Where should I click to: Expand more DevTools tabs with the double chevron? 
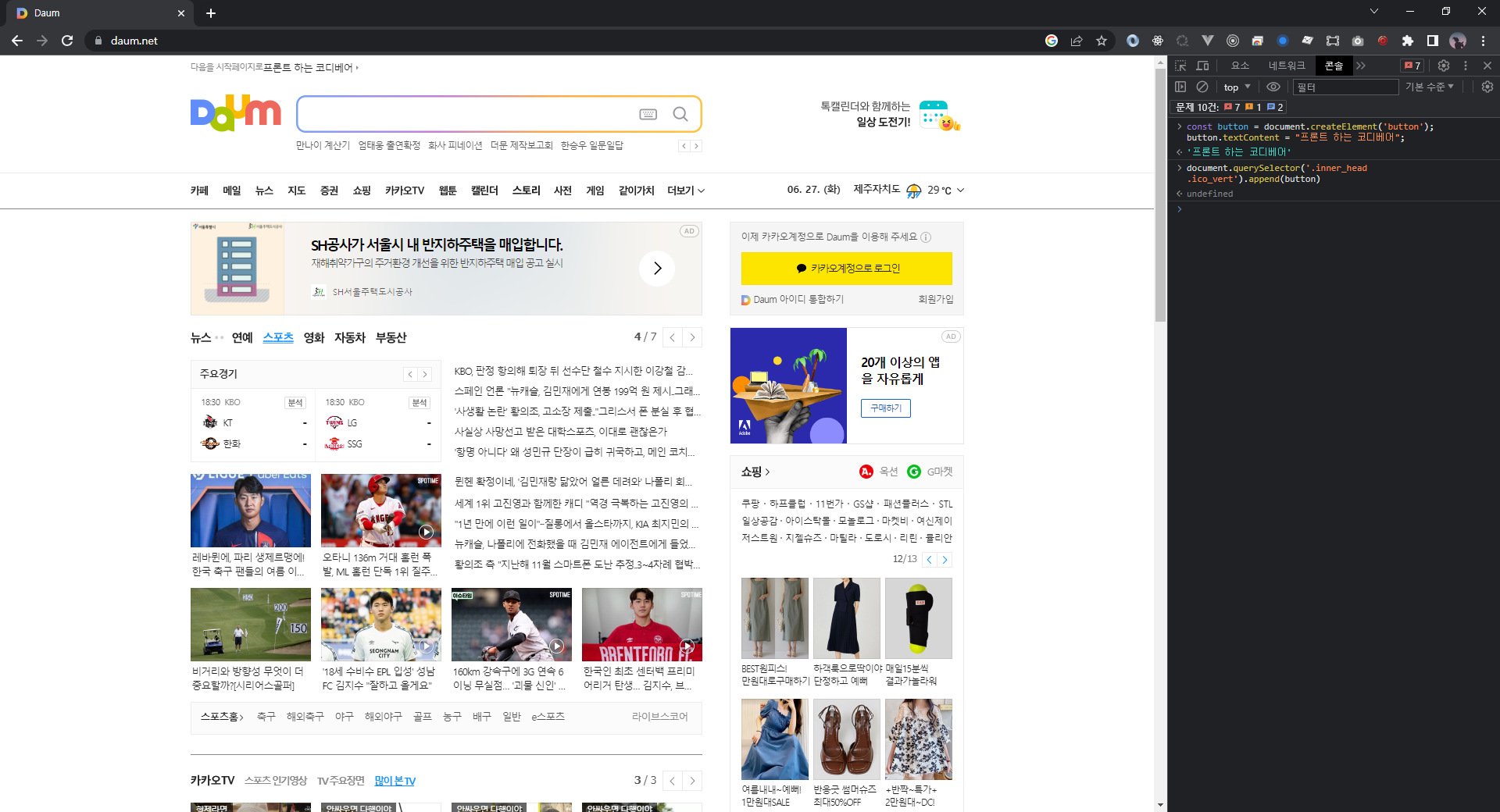(1361, 66)
